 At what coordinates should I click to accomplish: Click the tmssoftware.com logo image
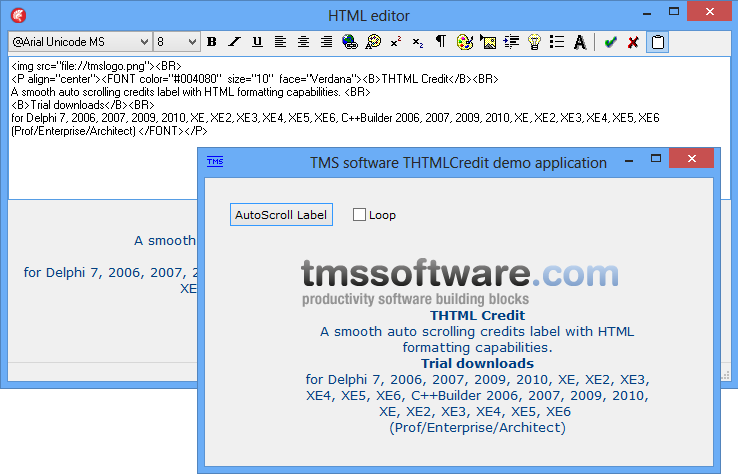460,282
